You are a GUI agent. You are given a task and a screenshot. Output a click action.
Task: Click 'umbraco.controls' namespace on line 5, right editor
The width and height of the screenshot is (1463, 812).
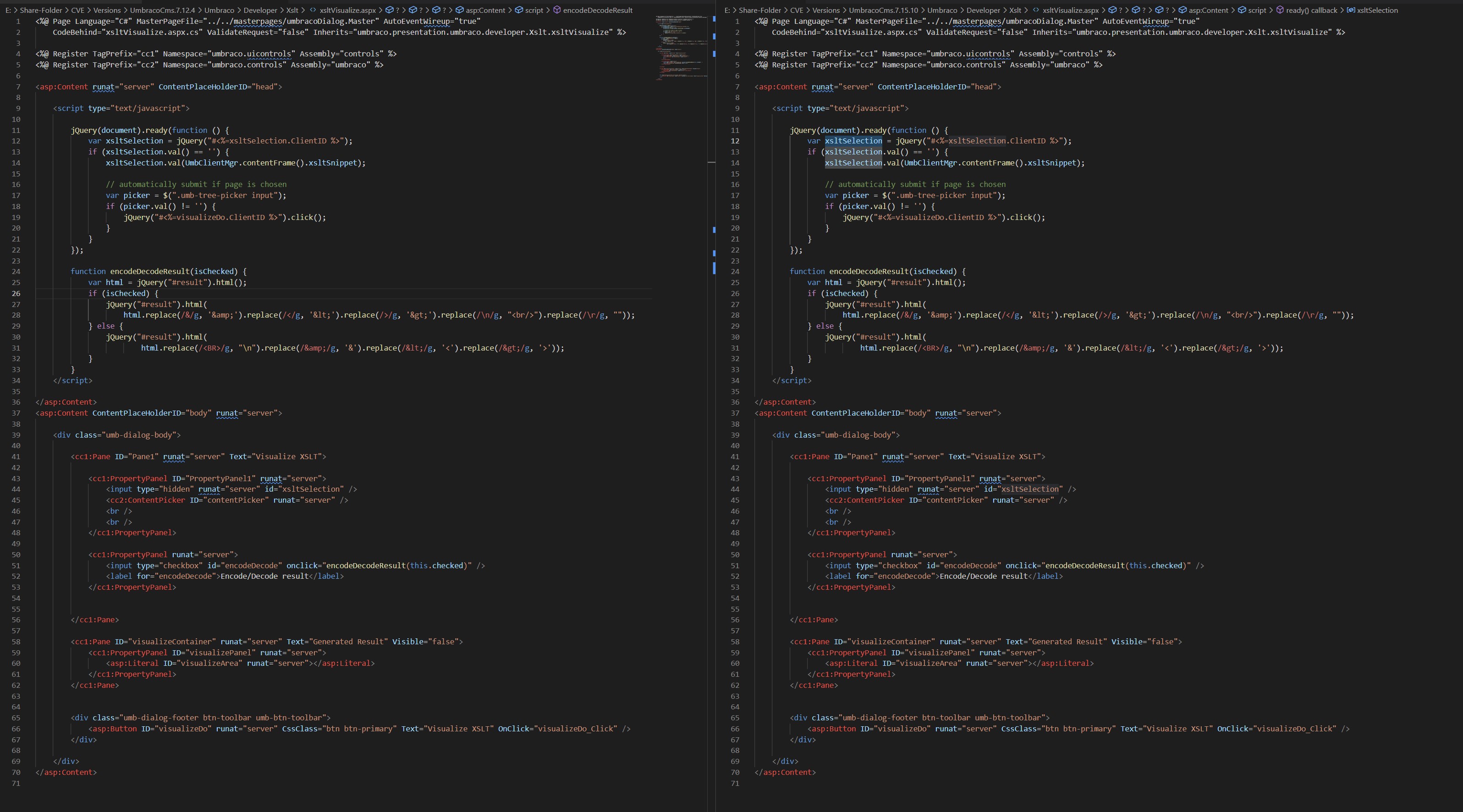966,65
